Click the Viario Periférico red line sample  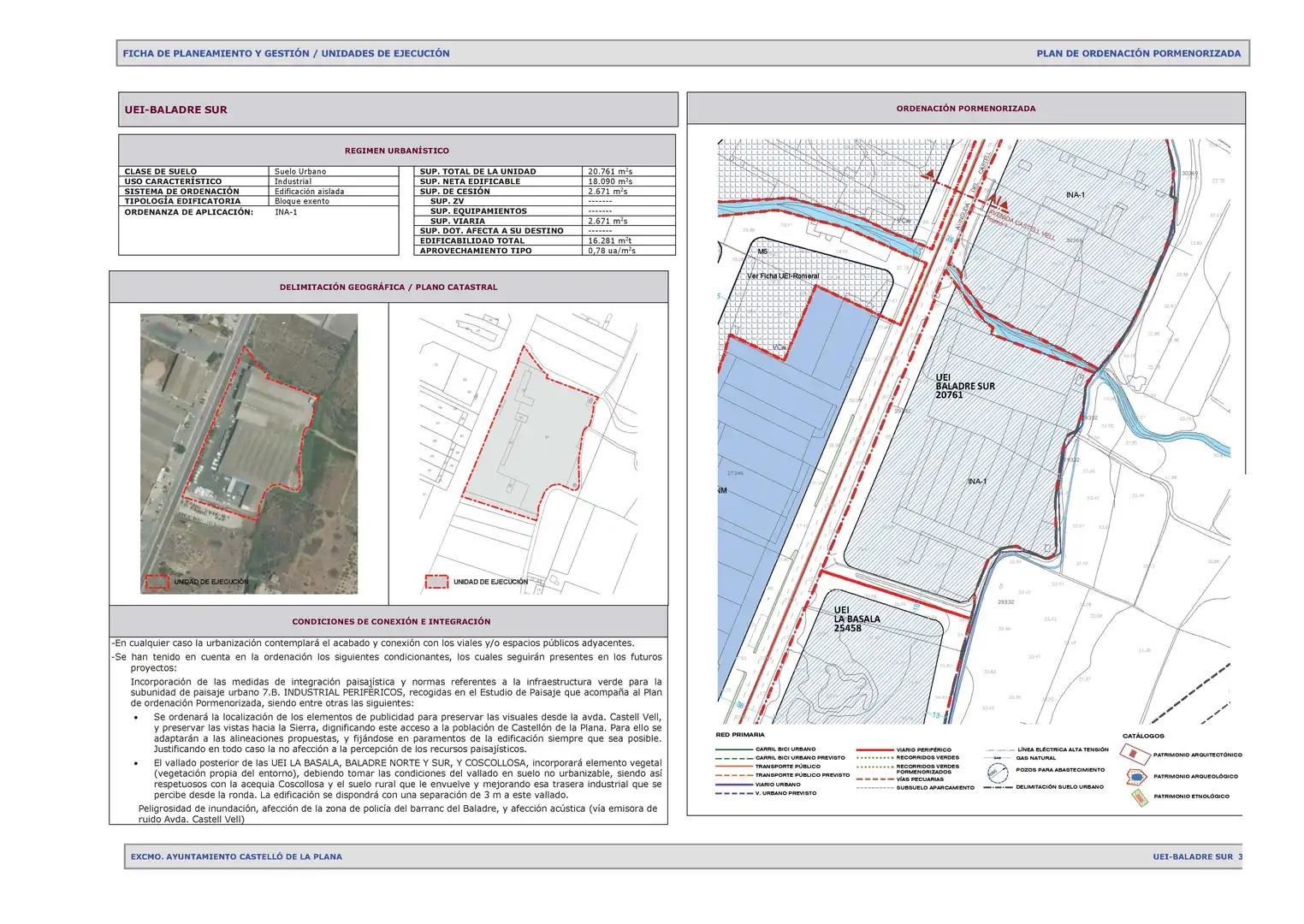pyautogui.click(x=874, y=749)
